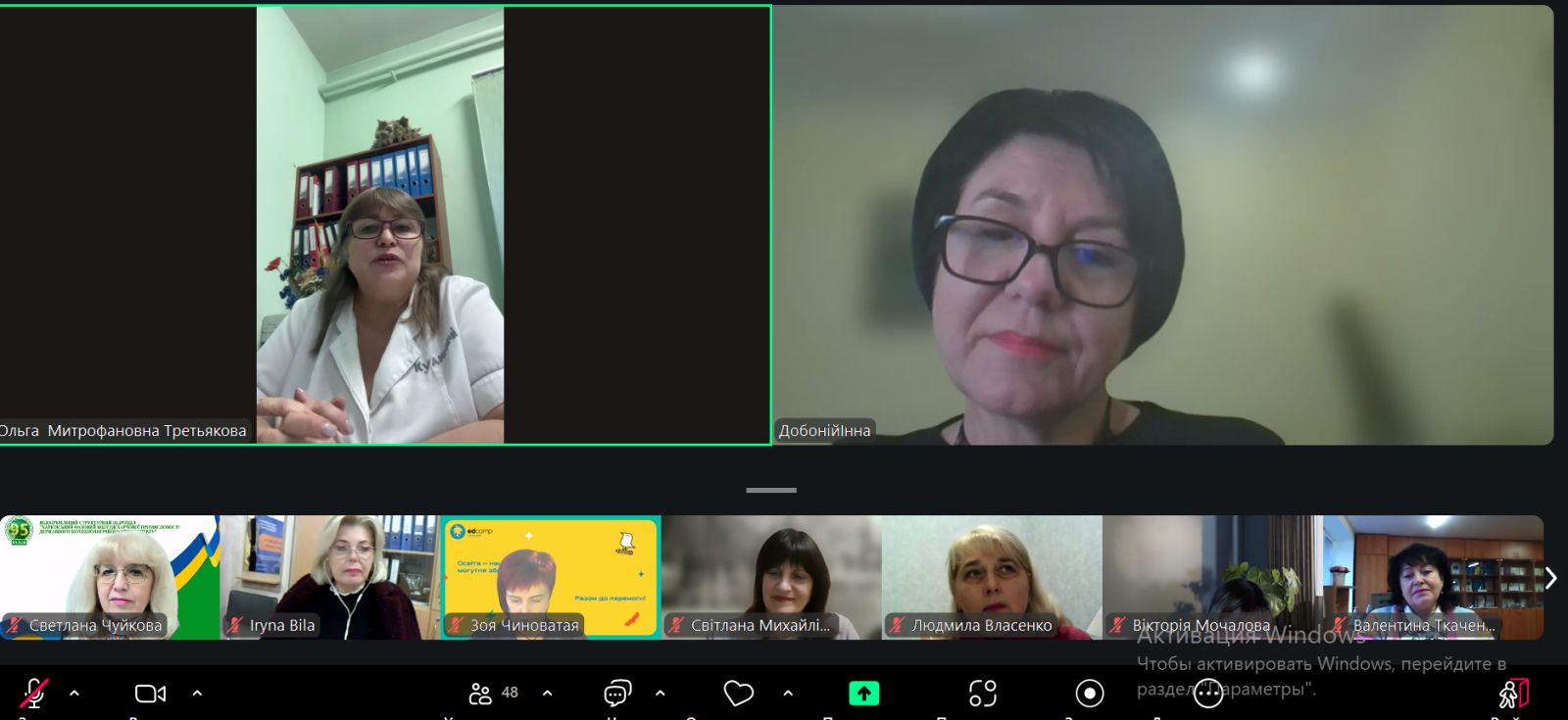The image size is (1568, 720).
Task: Expand participants options arrow
Action: [x=547, y=693]
